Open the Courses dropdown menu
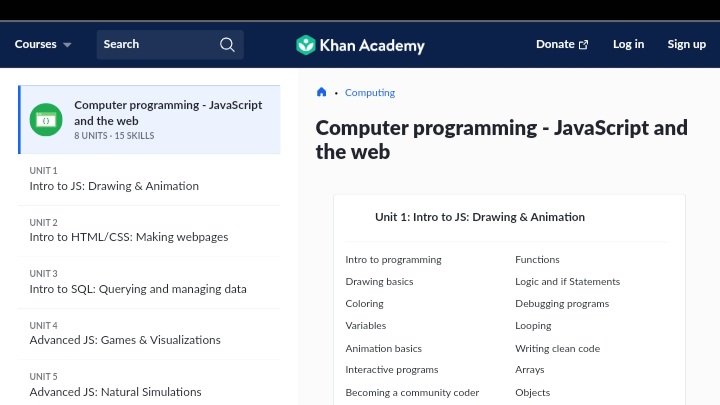This screenshot has height=405, width=720. click(x=43, y=44)
